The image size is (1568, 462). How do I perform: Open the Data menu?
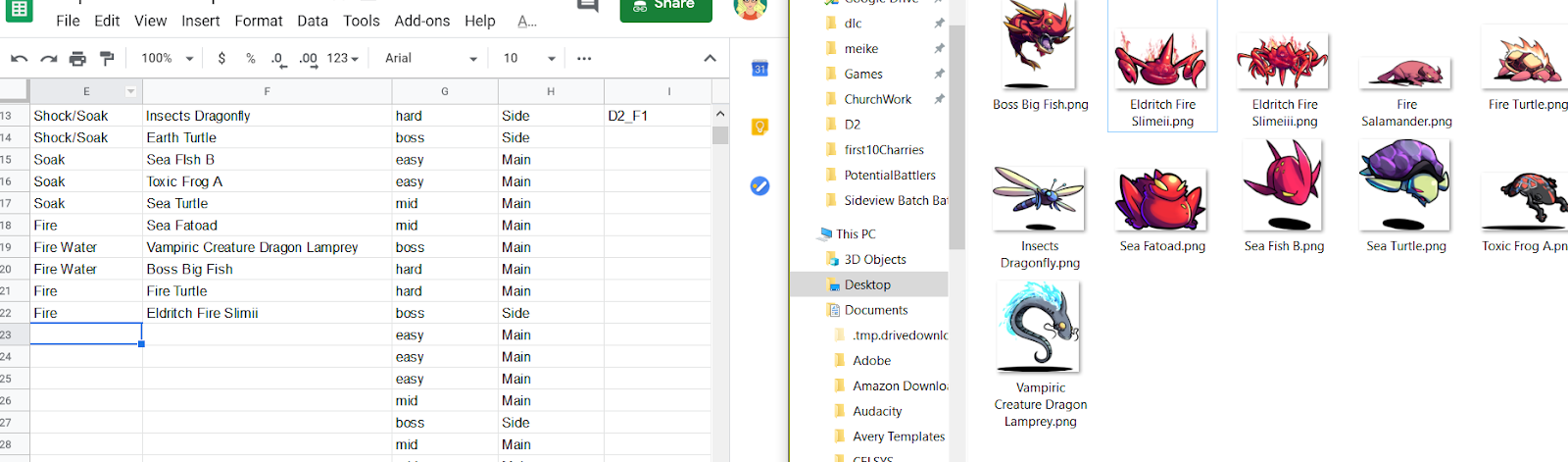313,21
